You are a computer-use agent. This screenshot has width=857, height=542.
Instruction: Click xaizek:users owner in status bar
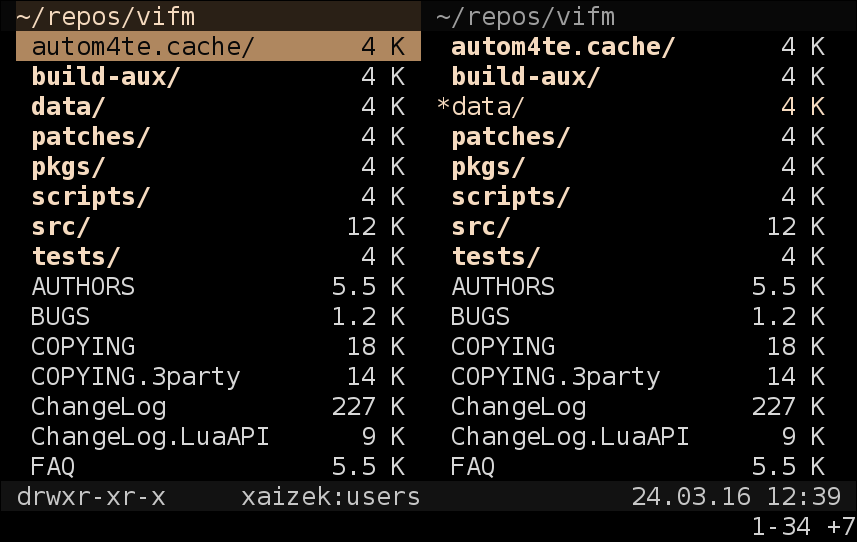tap(331, 497)
